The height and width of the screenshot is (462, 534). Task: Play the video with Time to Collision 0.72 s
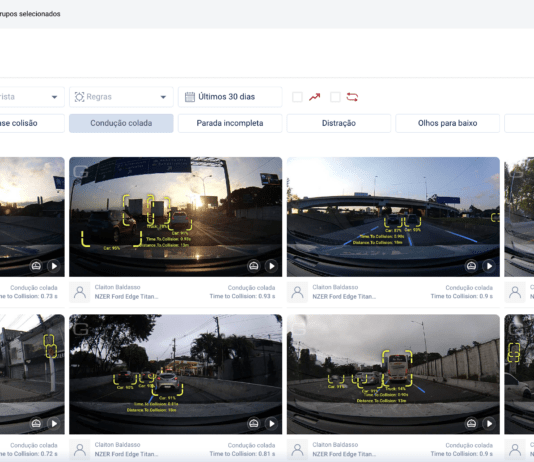point(54,424)
